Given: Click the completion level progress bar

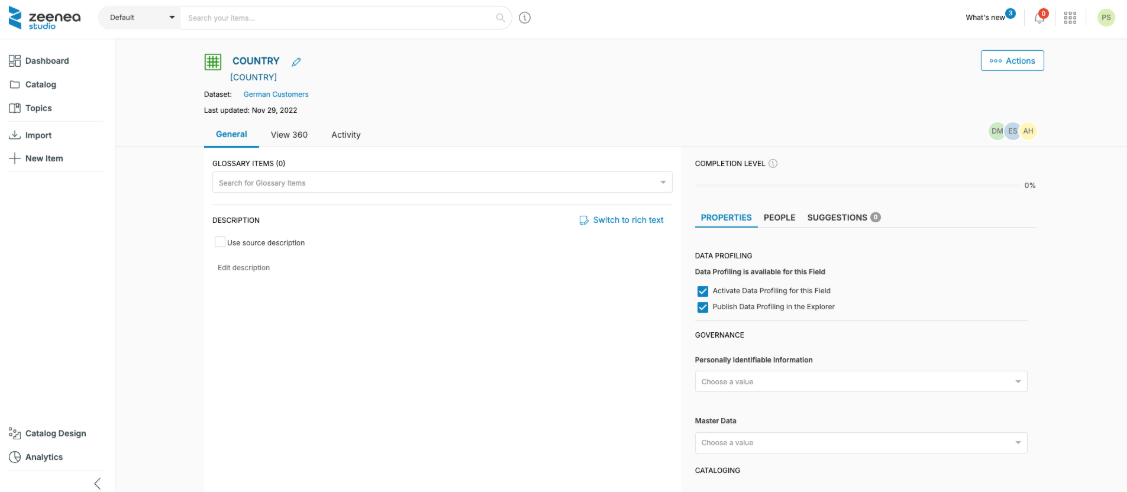Looking at the screenshot, I should coord(855,185).
